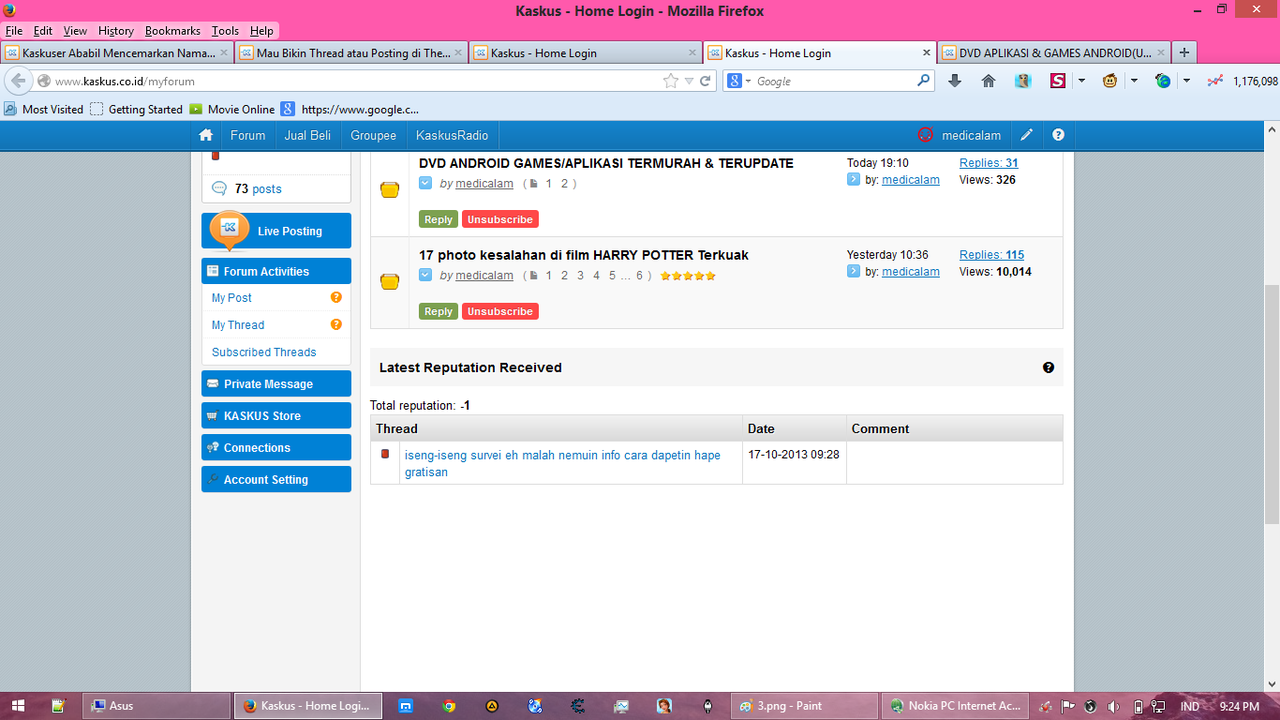Screen dimensions: 1280x720
Task: Click the URL address bar
Action: click(x=355, y=81)
